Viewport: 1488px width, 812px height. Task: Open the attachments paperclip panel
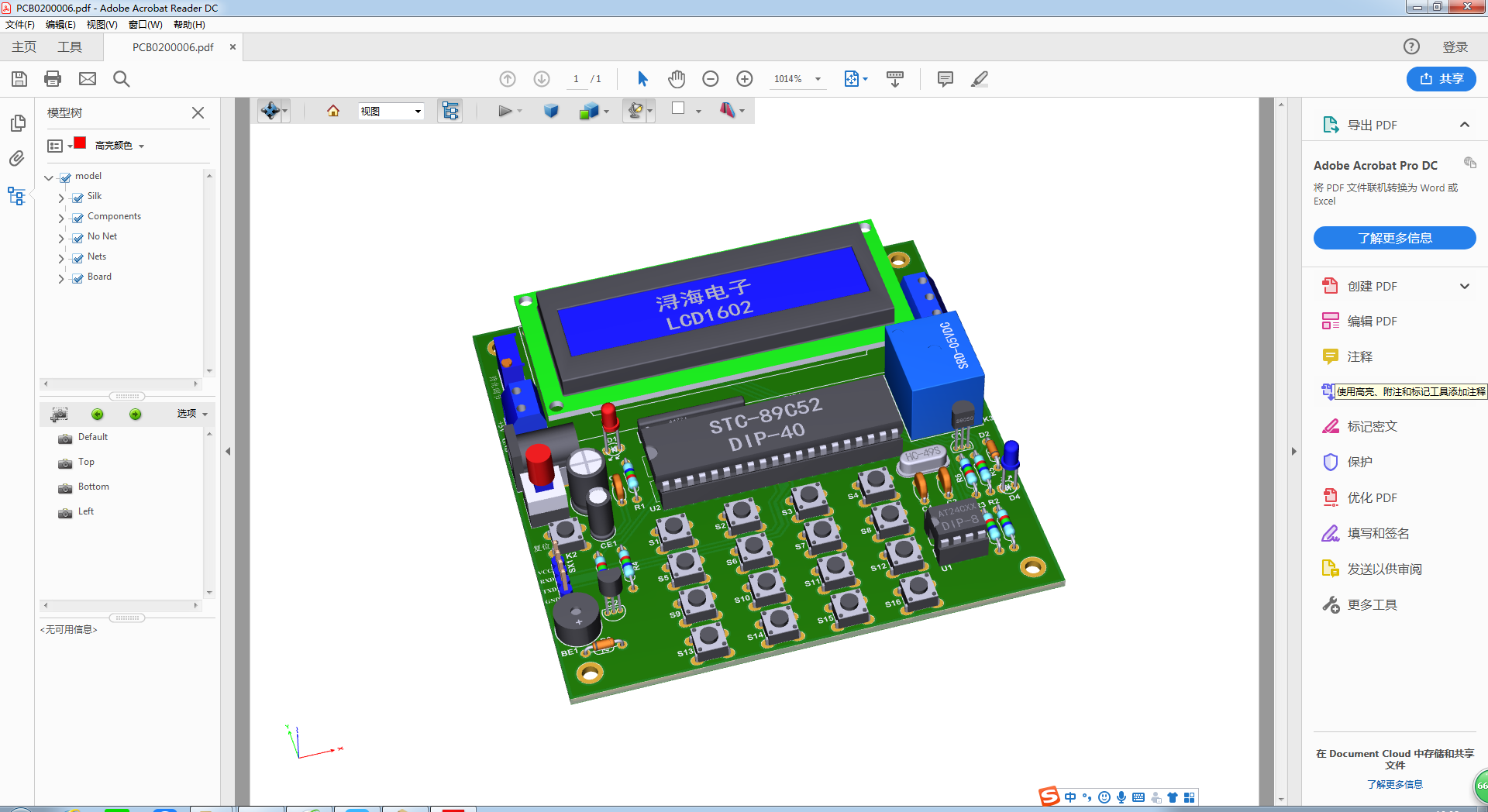17,159
